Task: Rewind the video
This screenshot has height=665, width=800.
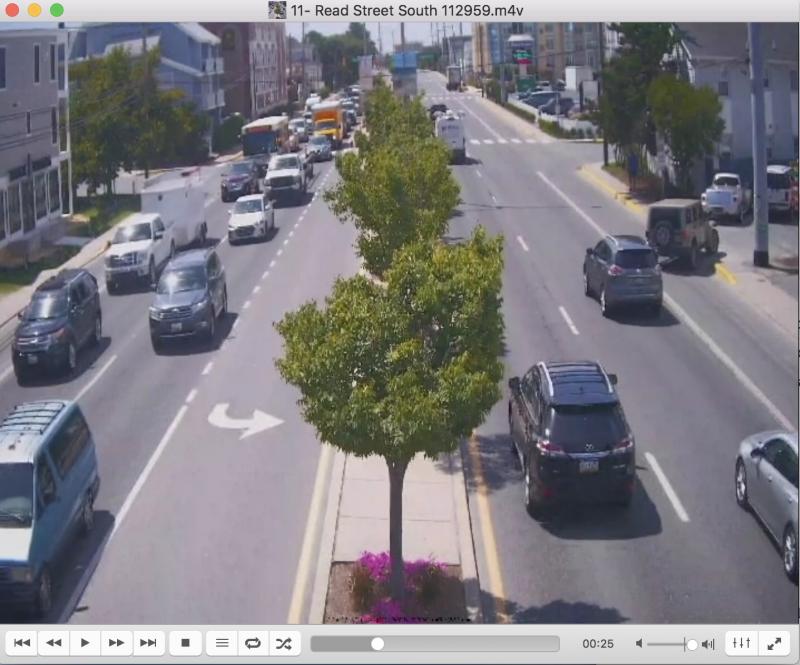Action: point(53,643)
